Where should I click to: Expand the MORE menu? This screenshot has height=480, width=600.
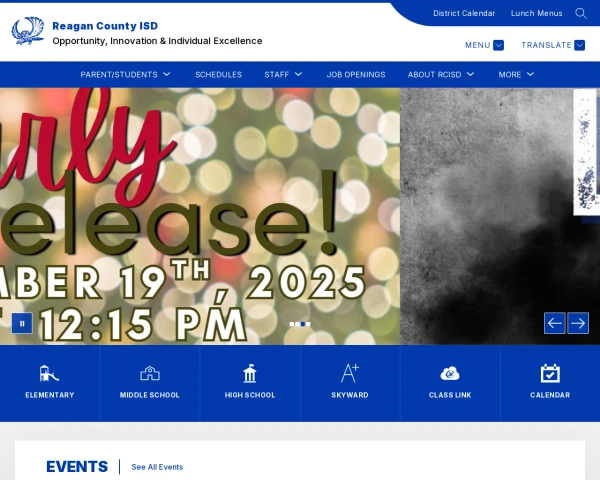point(516,74)
